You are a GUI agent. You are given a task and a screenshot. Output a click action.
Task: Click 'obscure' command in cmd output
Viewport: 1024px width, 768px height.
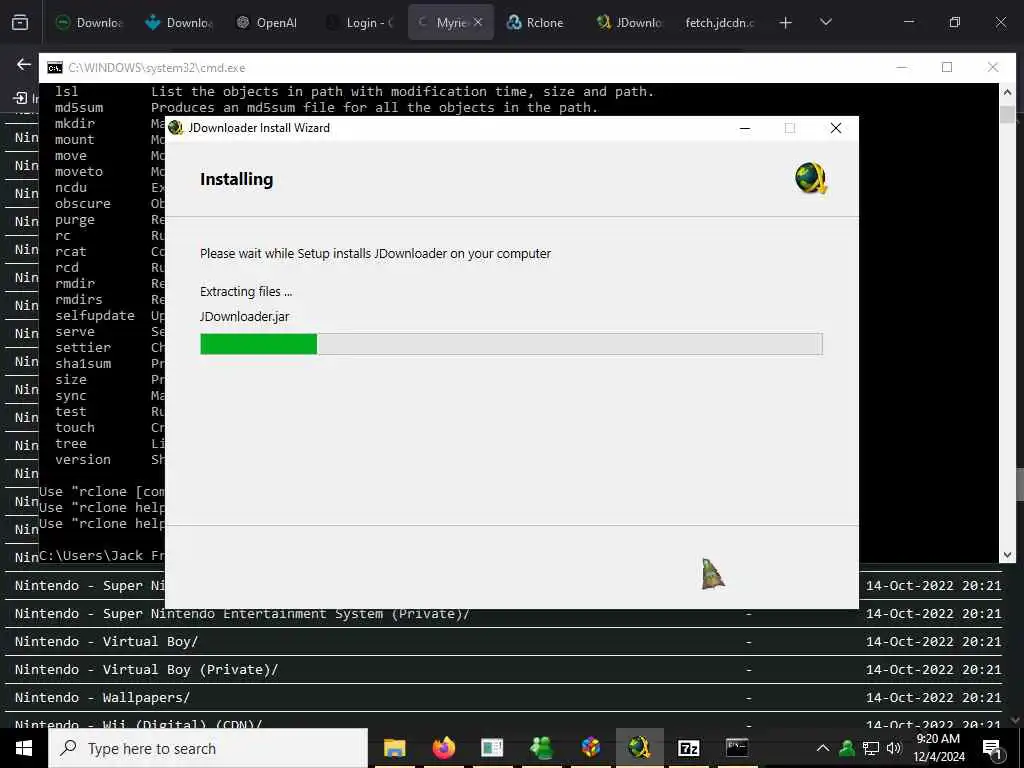click(83, 204)
